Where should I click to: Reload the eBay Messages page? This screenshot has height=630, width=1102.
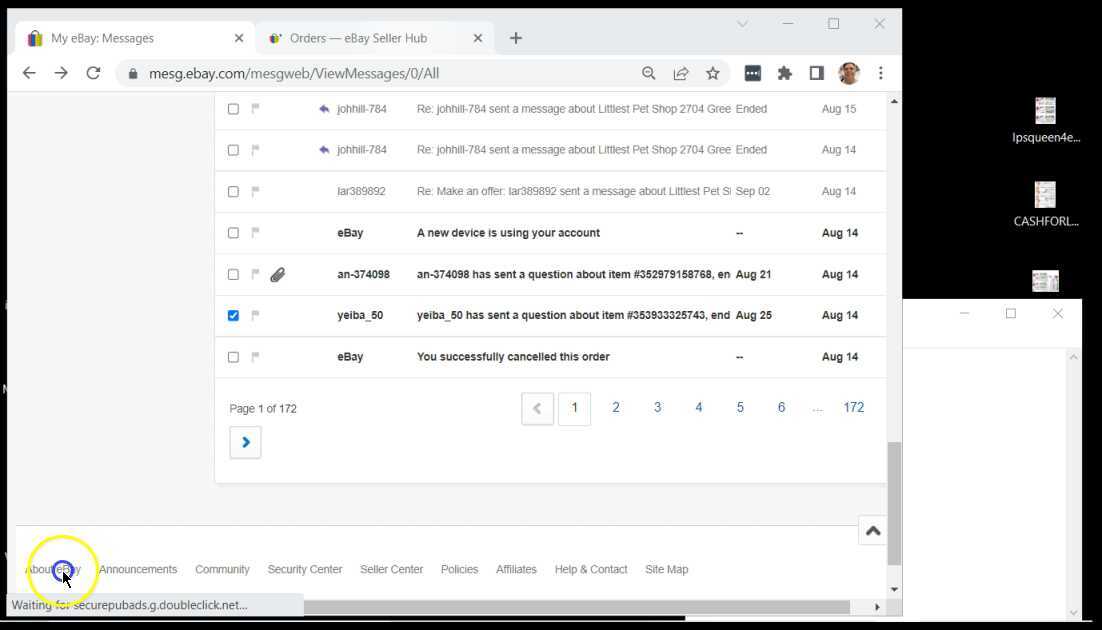(93, 72)
